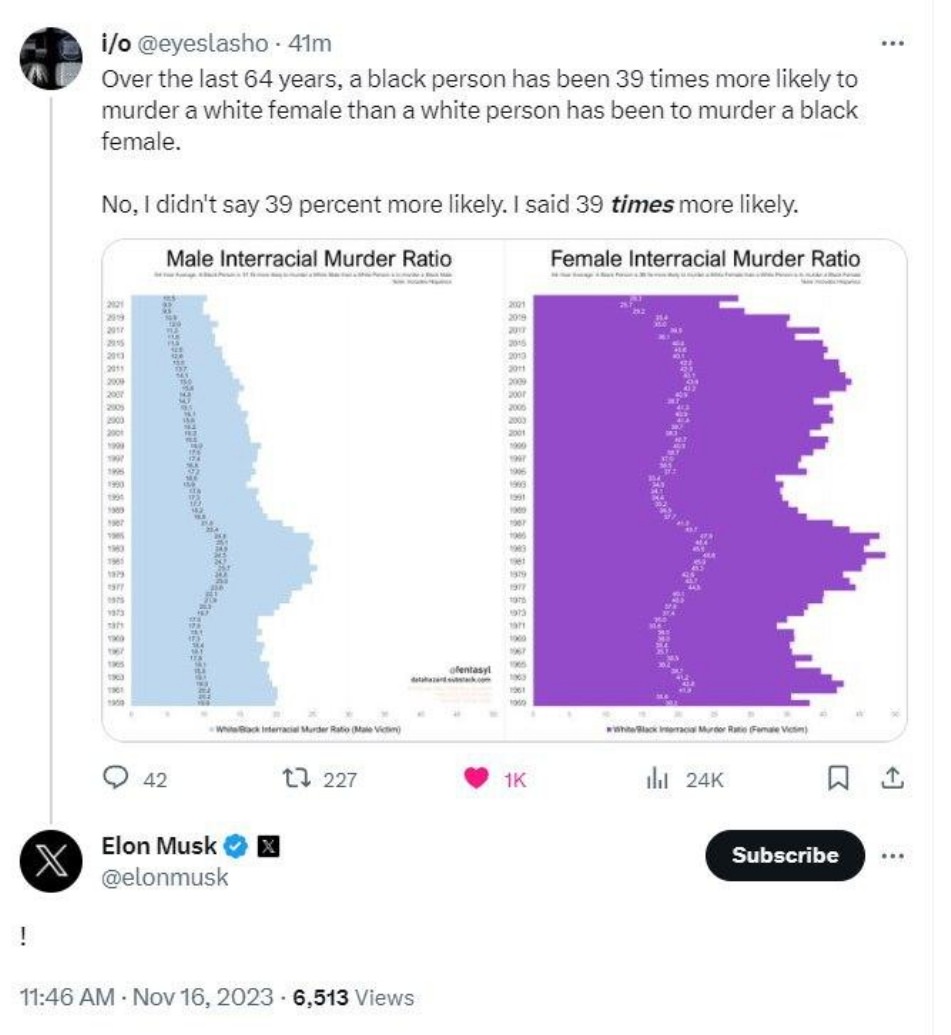Open replies via the 42 comments icon
The height and width of the screenshot is (1035, 951).
point(116,778)
